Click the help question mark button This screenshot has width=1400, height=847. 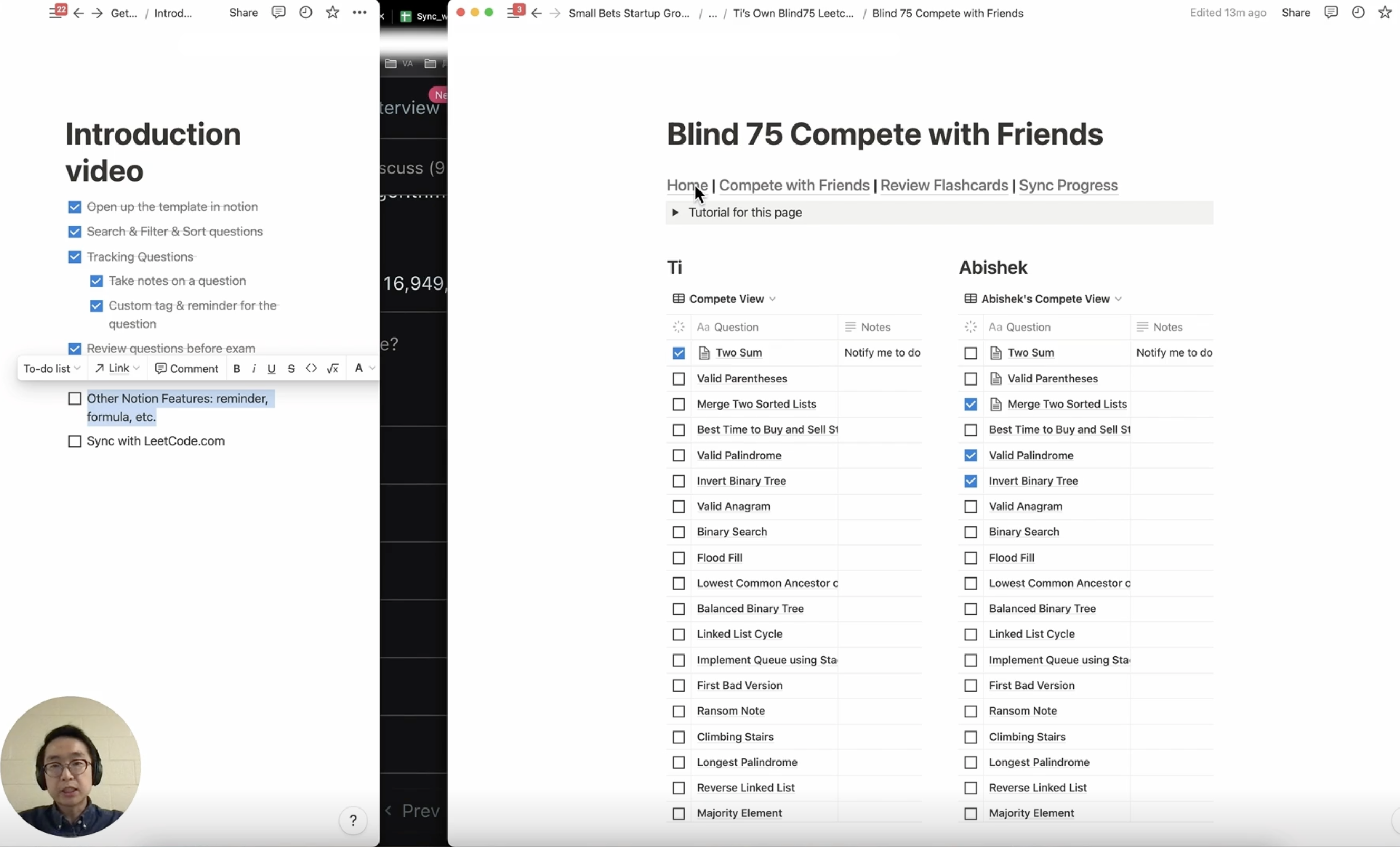click(353, 820)
